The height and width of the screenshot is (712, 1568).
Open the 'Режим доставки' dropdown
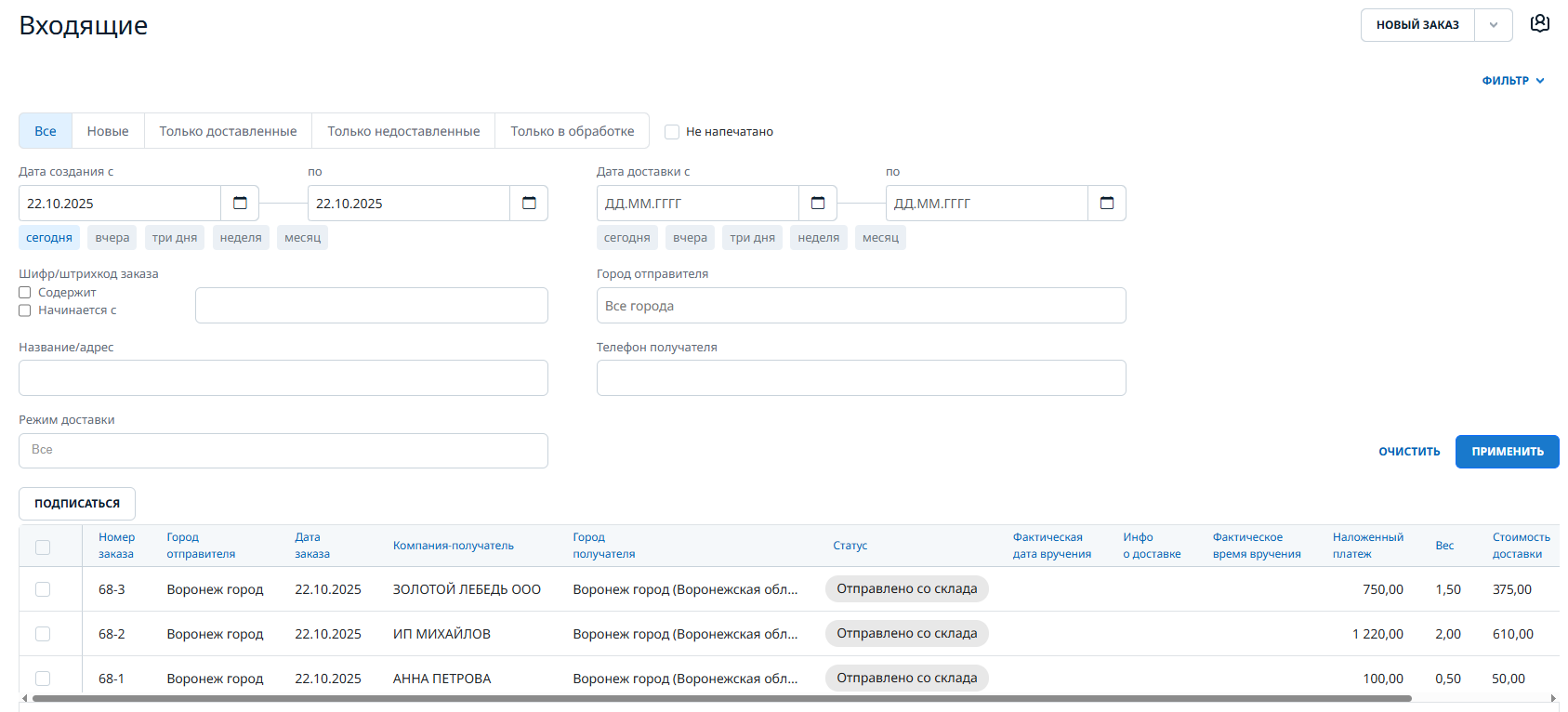[x=283, y=451]
